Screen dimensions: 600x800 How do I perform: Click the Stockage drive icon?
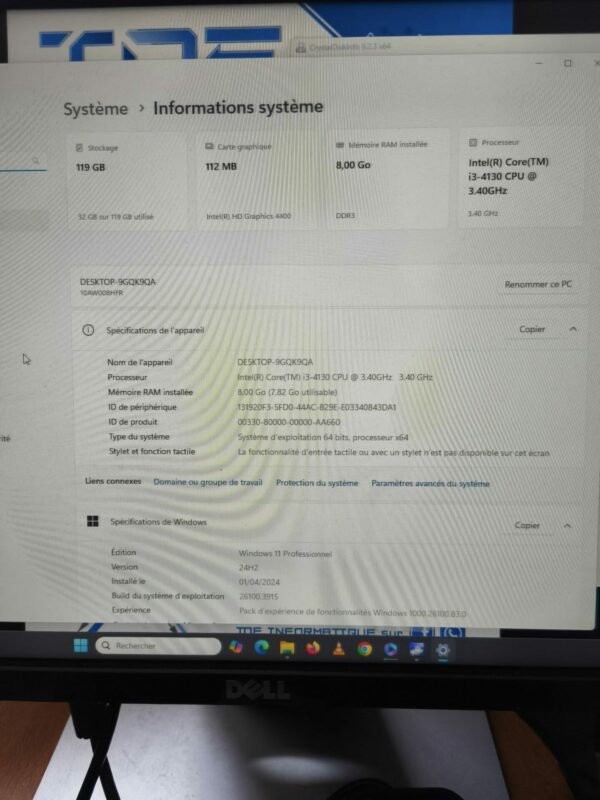click(x=79, y=148)
